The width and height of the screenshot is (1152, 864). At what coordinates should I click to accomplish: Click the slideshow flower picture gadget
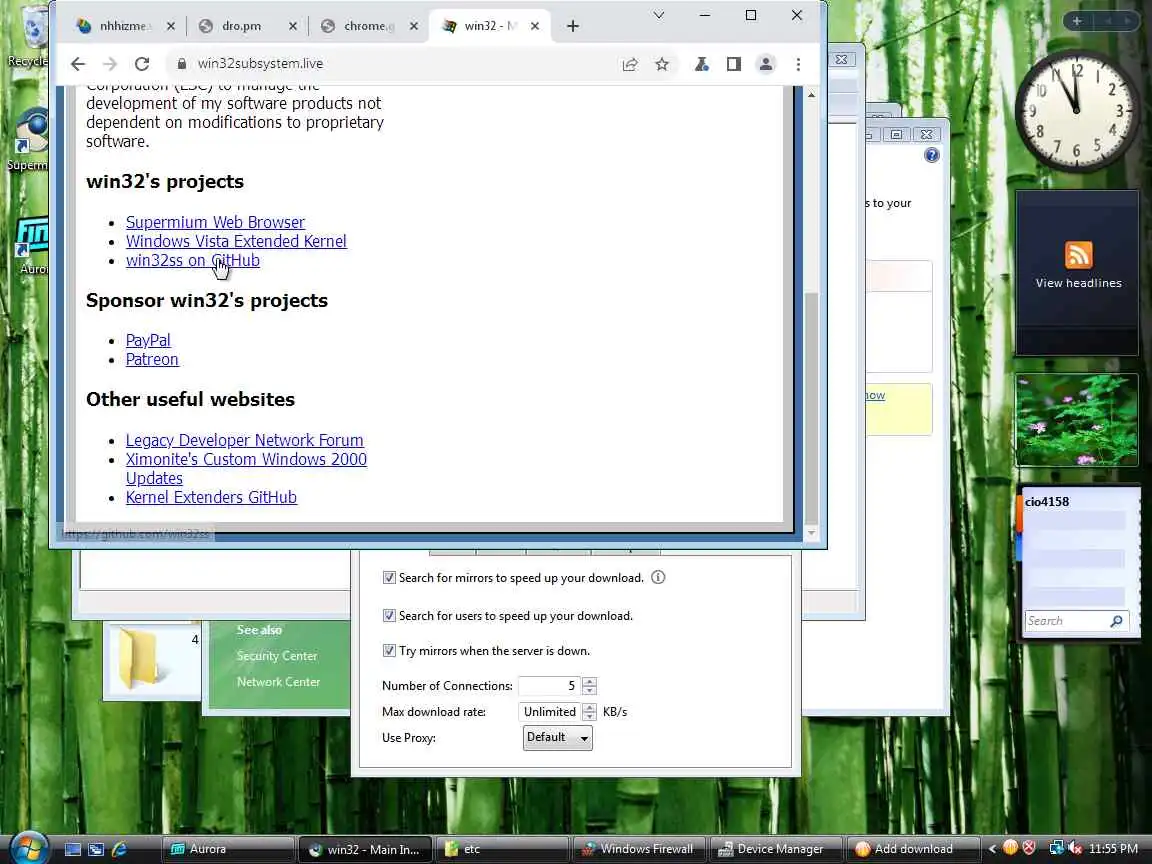pyautogui.click(x=1077, y=420)
